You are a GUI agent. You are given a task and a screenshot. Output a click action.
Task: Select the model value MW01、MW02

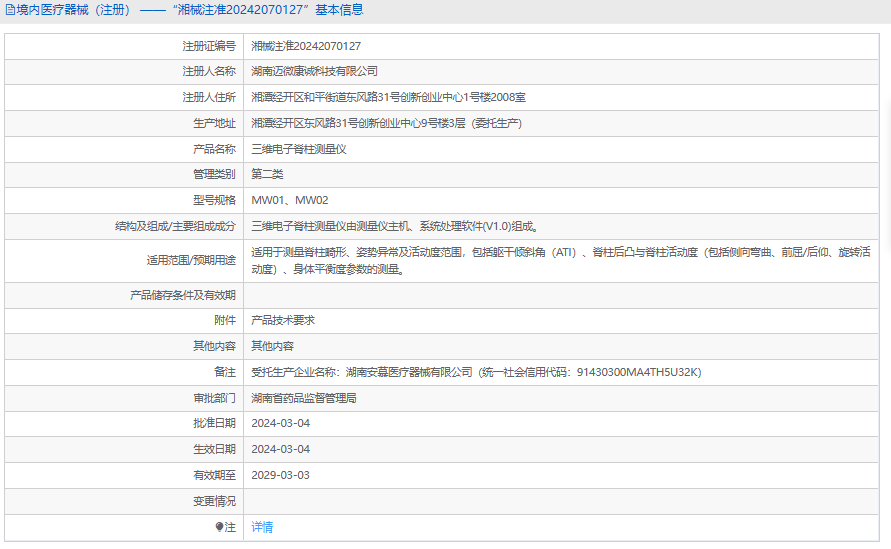pos(290,200)
